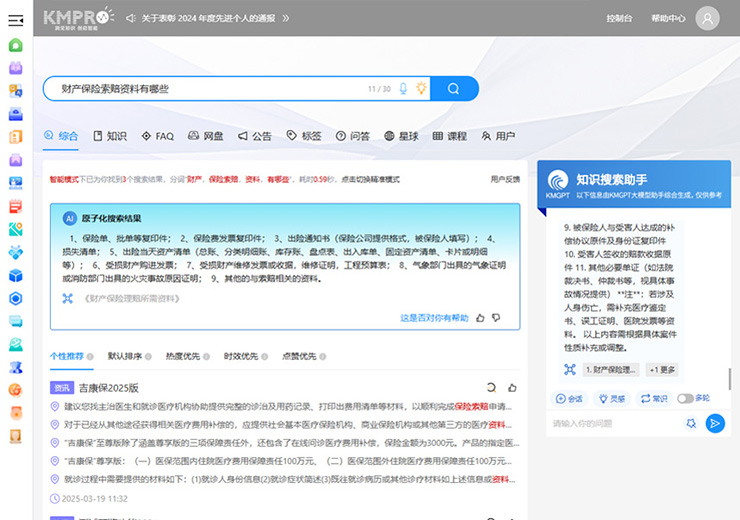Click the 灵感 inspiration button

point(612,399)
